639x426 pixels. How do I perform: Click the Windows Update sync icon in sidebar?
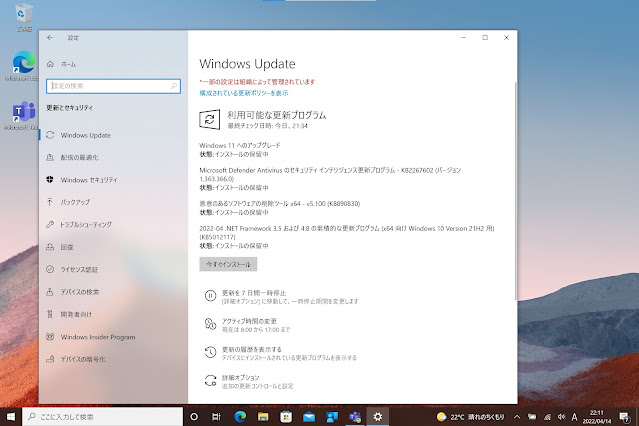[50, 135]
